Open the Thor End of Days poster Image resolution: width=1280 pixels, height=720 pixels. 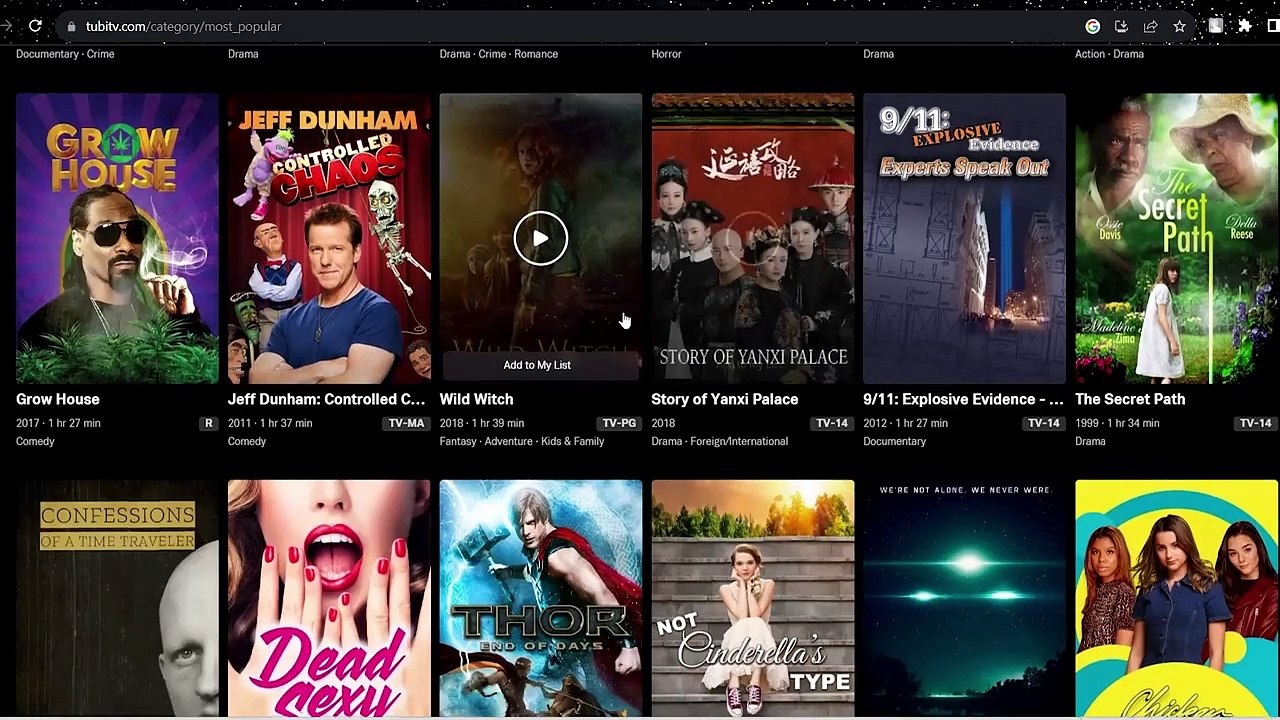[541, 599]
